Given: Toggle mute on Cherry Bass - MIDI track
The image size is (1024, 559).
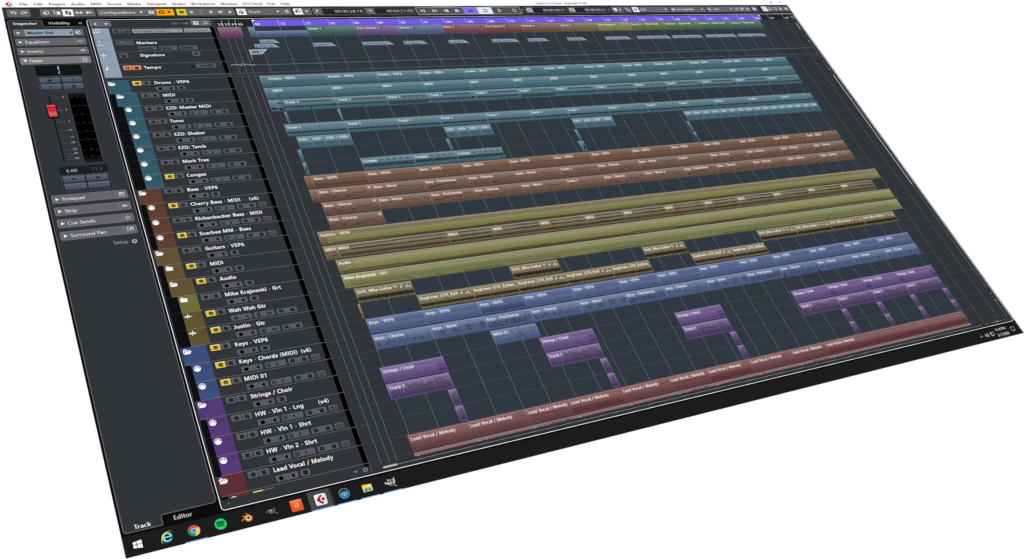Looking at the screenshot, I should 173,206.
